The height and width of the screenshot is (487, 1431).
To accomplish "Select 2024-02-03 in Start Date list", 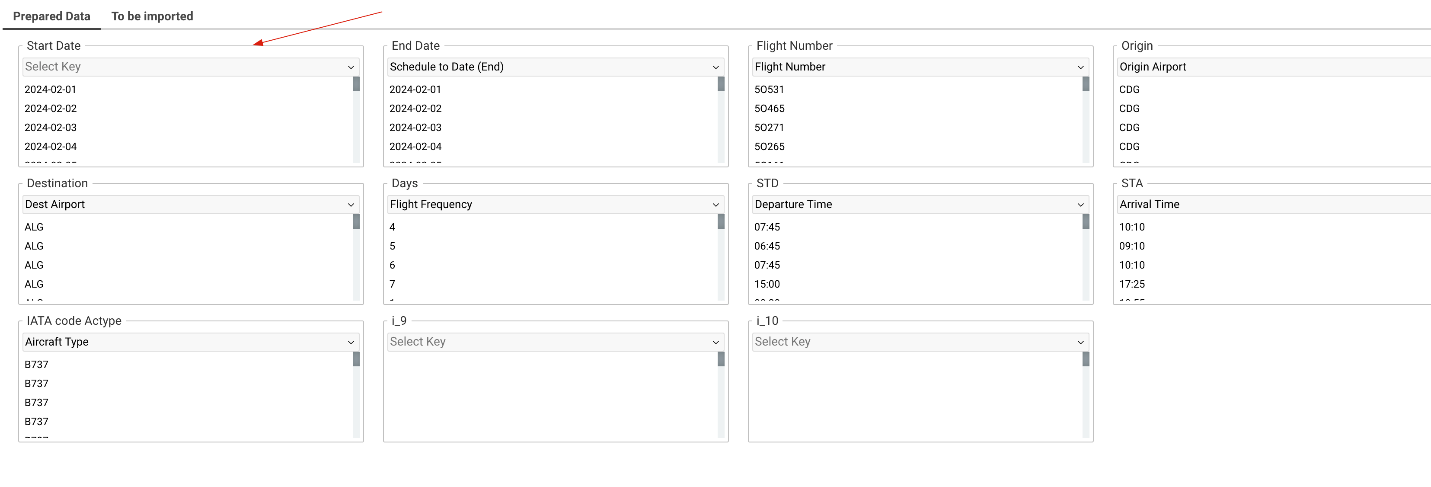I will tap(51, 128).
